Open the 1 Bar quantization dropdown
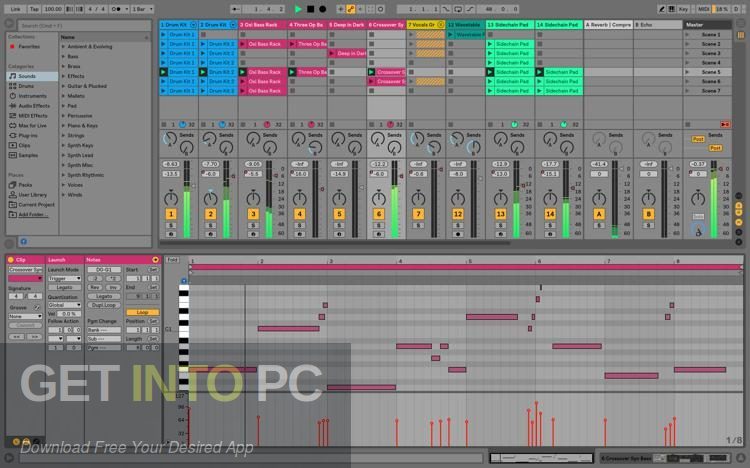This screenshot has height=468, width=750. pos(142,9)
